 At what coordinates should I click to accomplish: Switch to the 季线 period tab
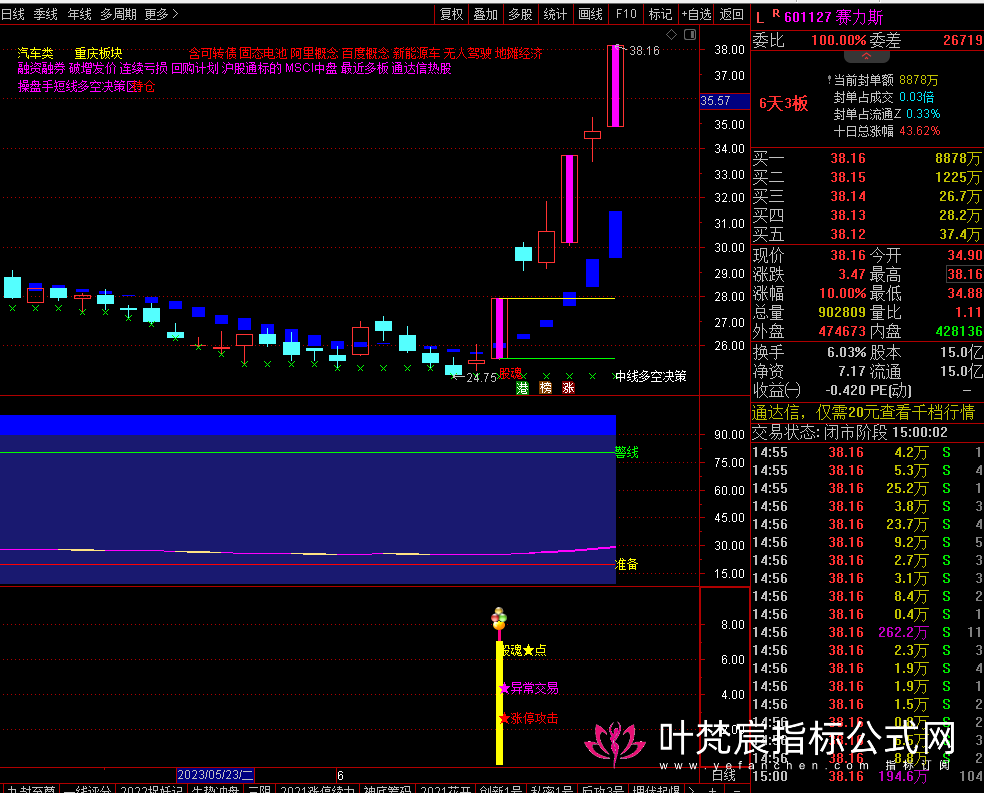[46, 14]
